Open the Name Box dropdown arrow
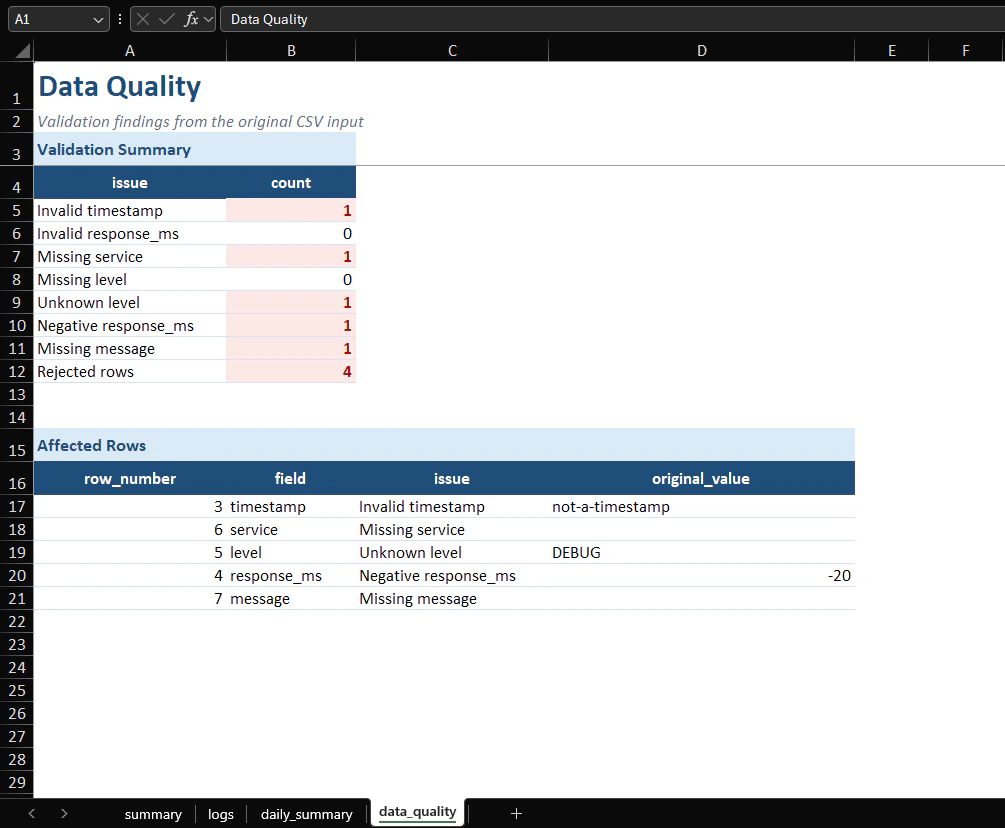The height and width of the screenshot is (828, 1005). click(98, 20)
